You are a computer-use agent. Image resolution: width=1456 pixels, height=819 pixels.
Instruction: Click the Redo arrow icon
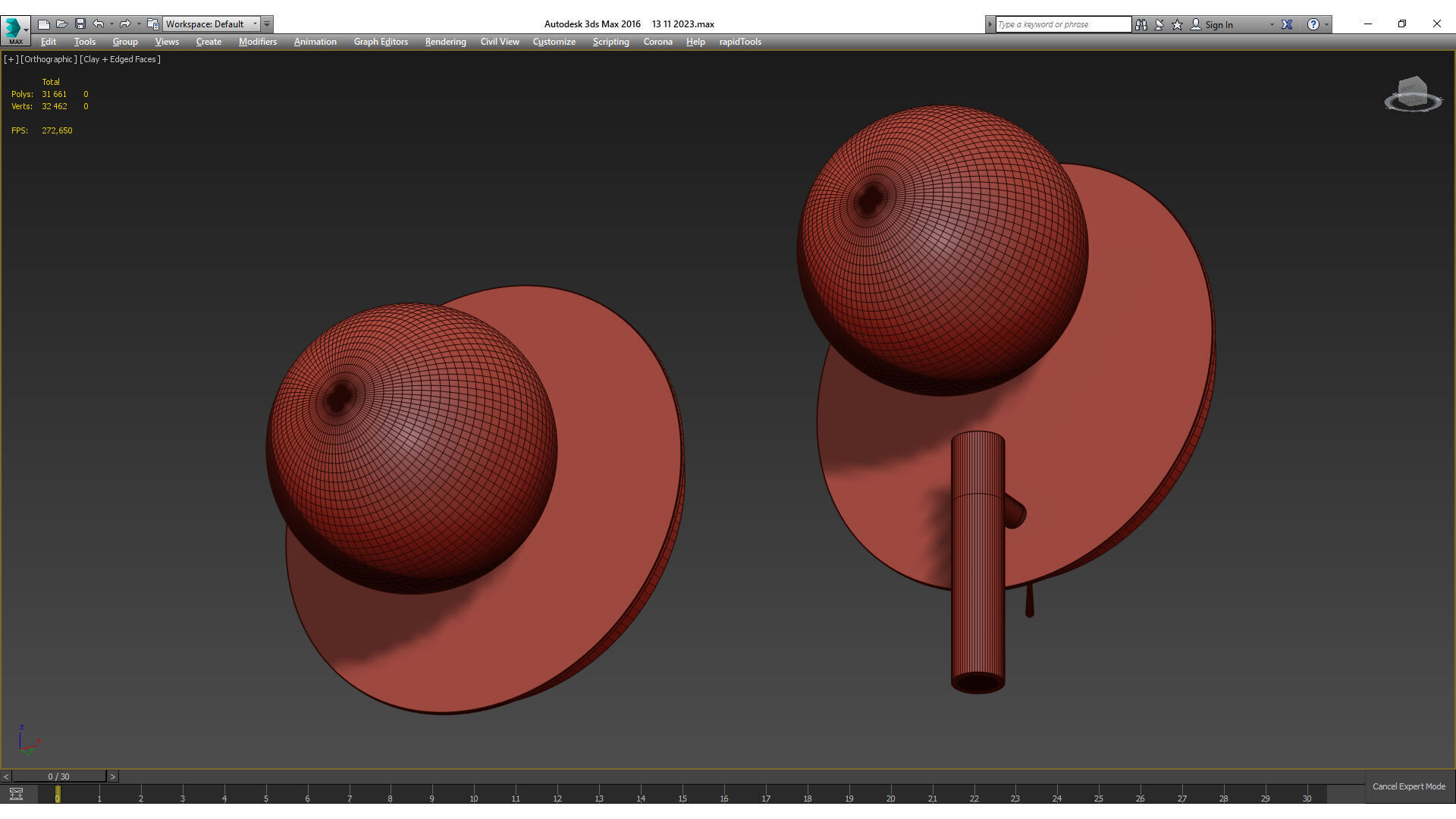pos(125,24)
